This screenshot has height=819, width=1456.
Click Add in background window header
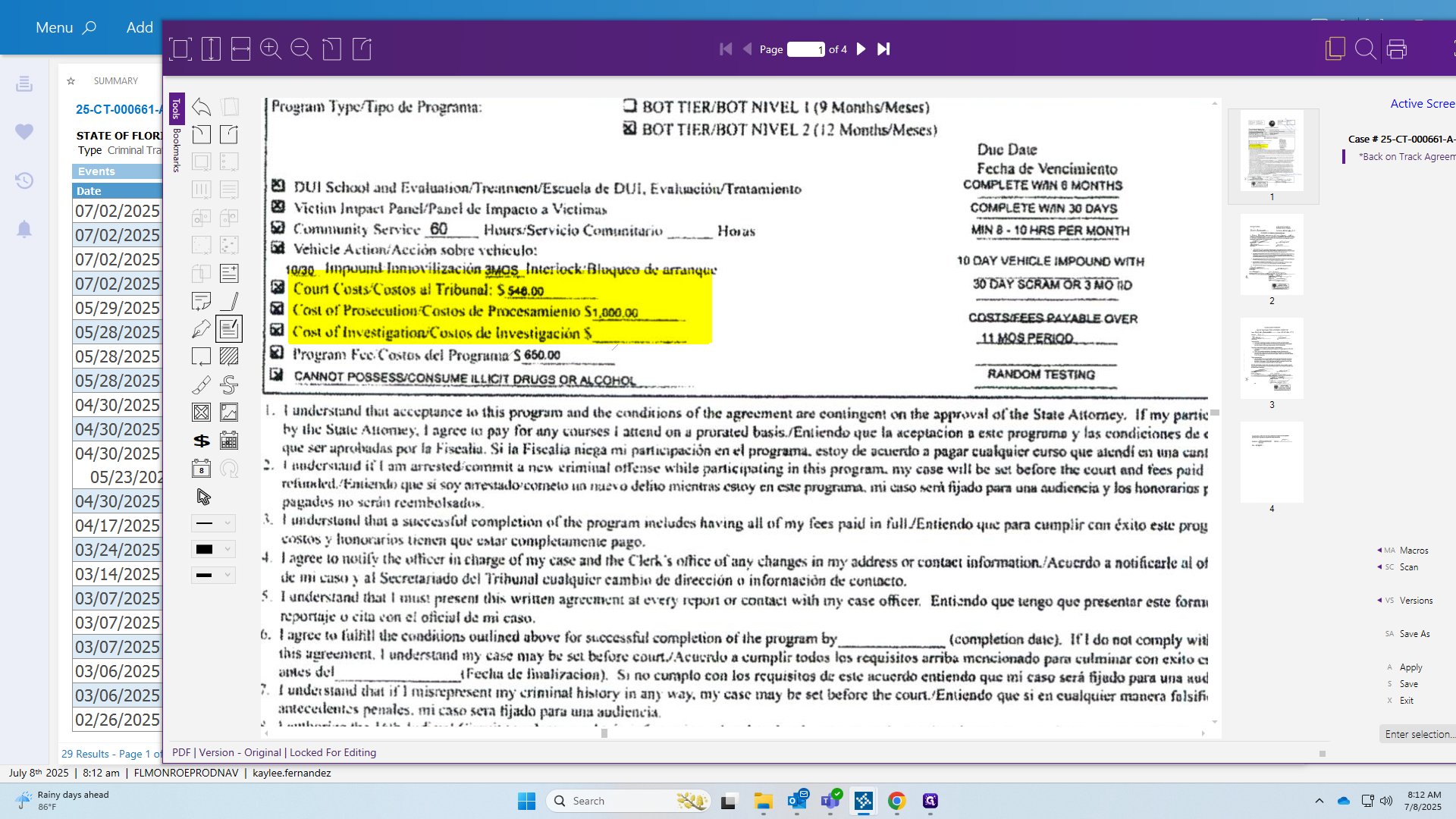pyautogui.click(x=140, y=27)
